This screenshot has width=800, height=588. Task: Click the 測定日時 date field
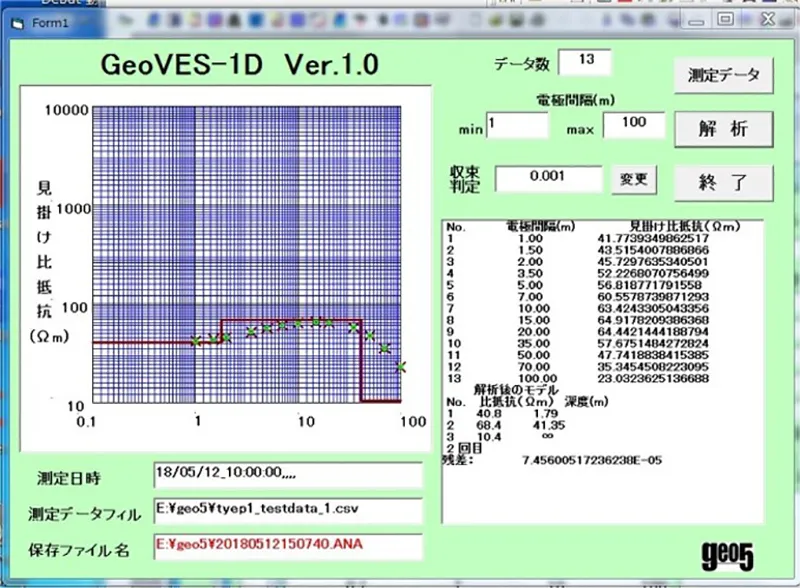(288, 475)
